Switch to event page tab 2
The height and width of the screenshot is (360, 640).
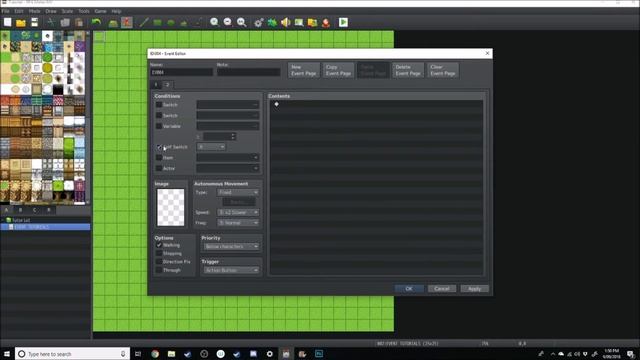pos(167,85)
